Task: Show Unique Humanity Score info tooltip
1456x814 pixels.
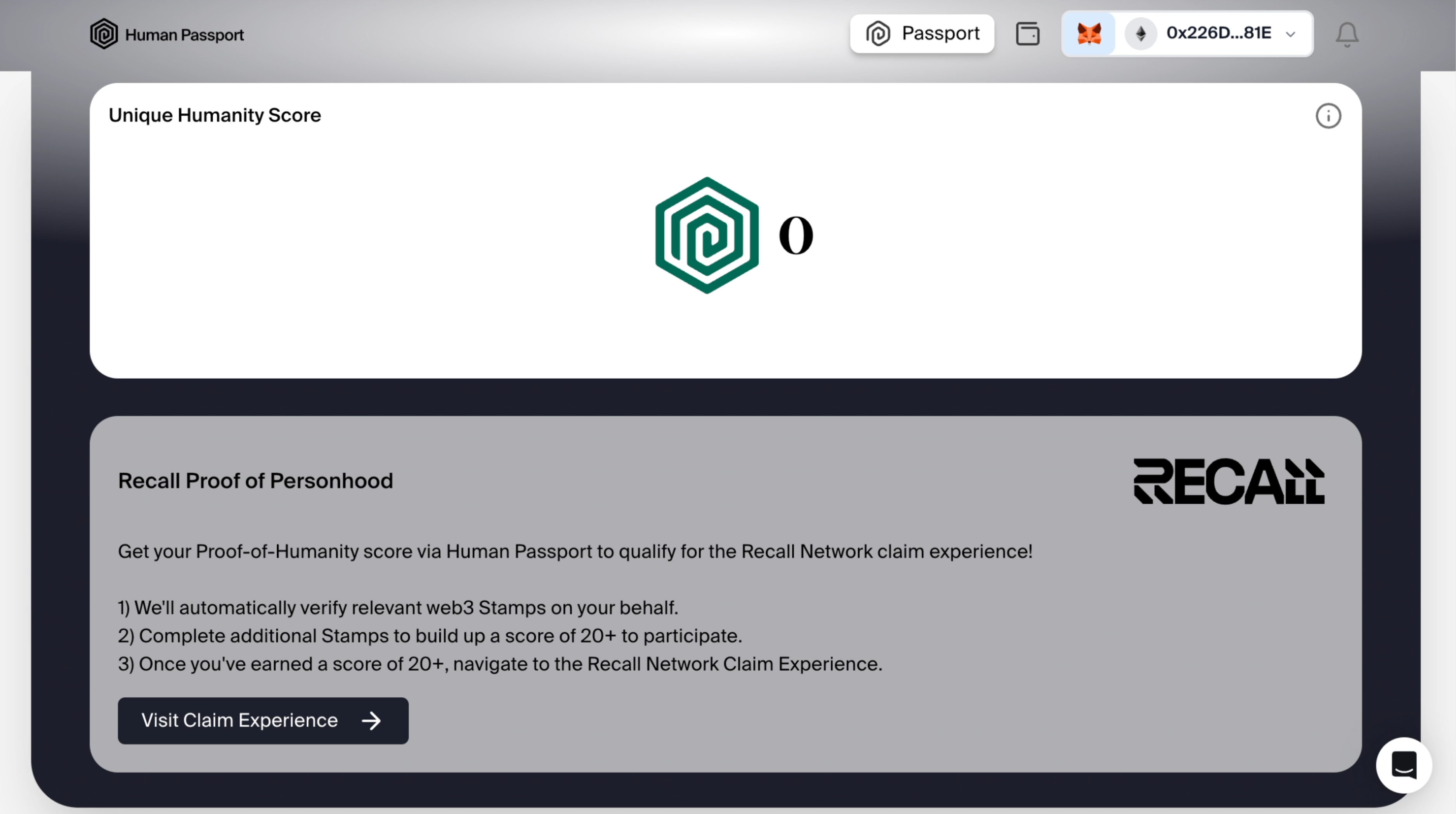Action: point(1328,116)
